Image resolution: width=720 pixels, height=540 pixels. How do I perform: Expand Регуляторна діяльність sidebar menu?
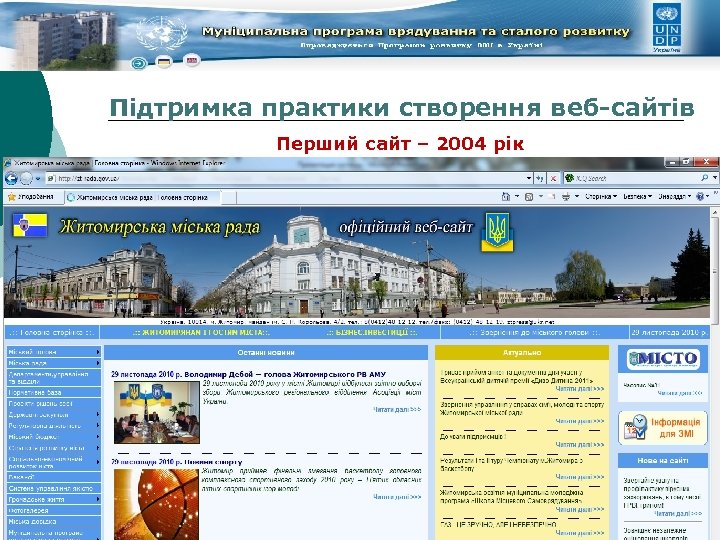pos(54,426)
